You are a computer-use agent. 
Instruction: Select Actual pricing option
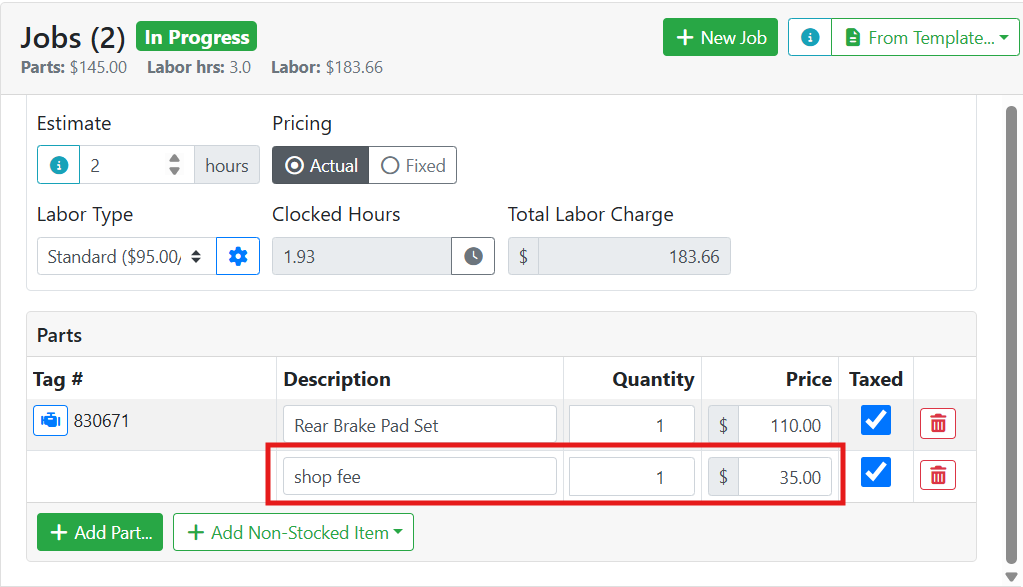pos(320,165)
